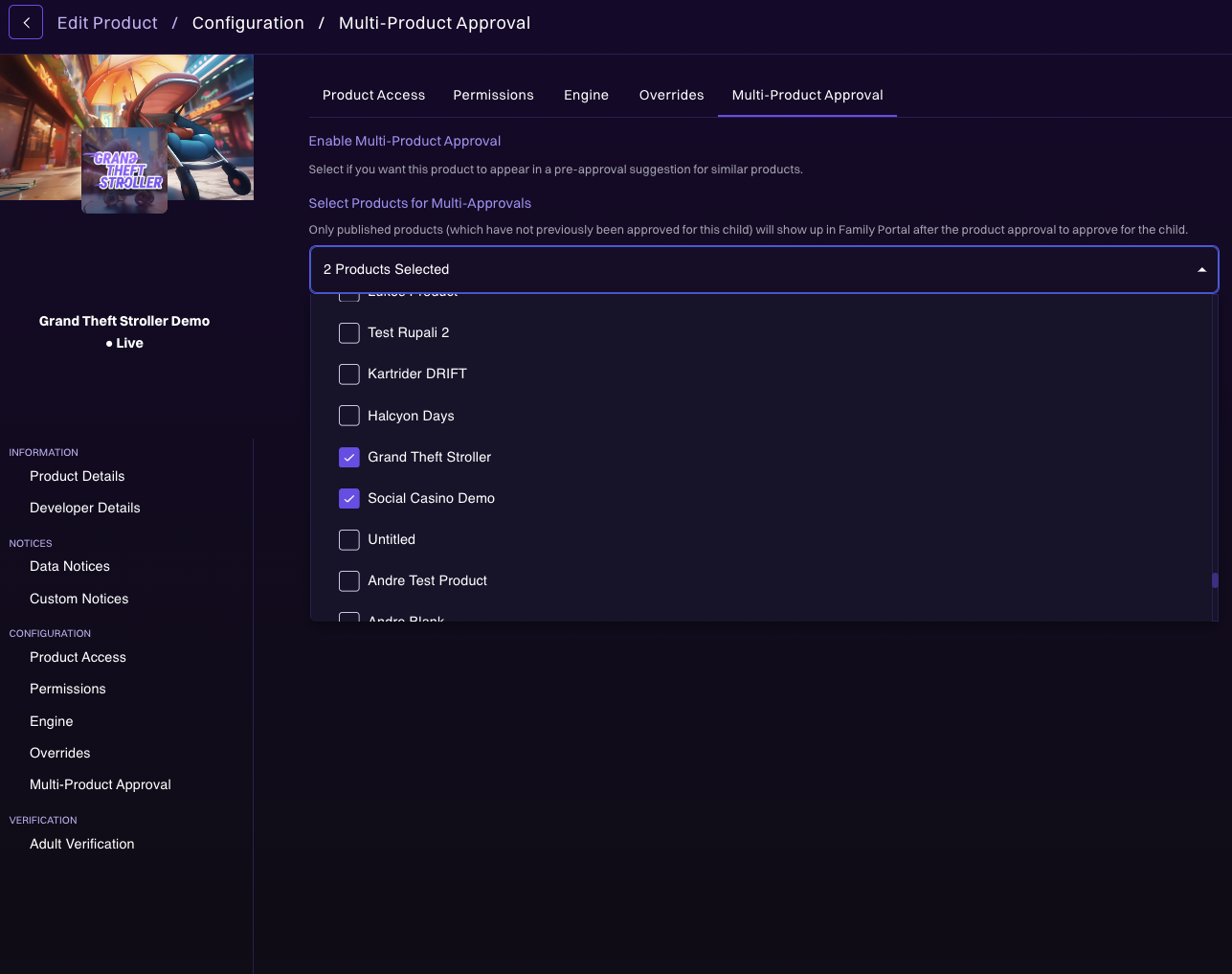Click the back arrow button
The image size is (1232, 974).
tap(26, 22)
